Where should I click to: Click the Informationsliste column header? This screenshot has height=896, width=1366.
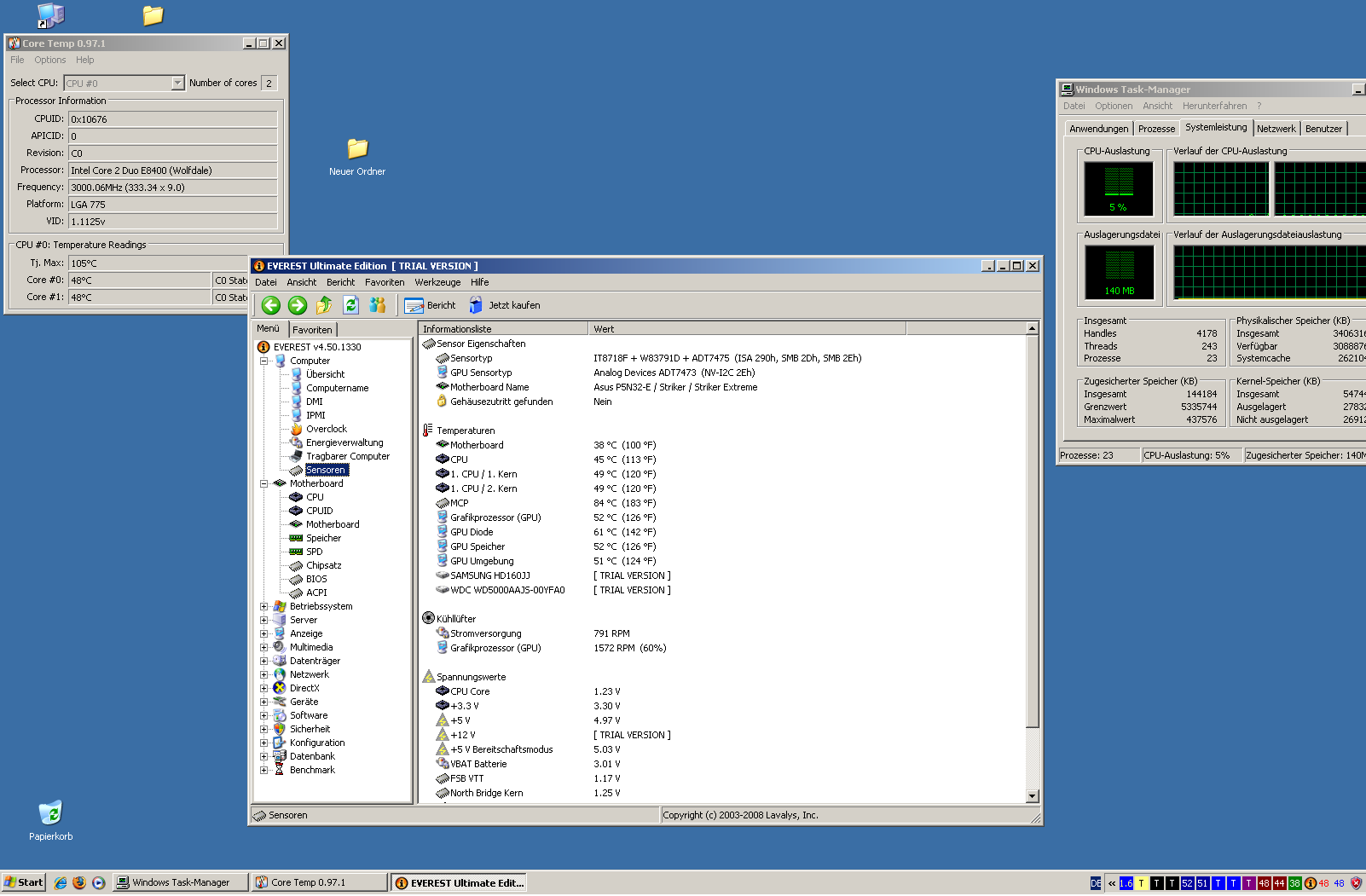click(x=503, y=328)
